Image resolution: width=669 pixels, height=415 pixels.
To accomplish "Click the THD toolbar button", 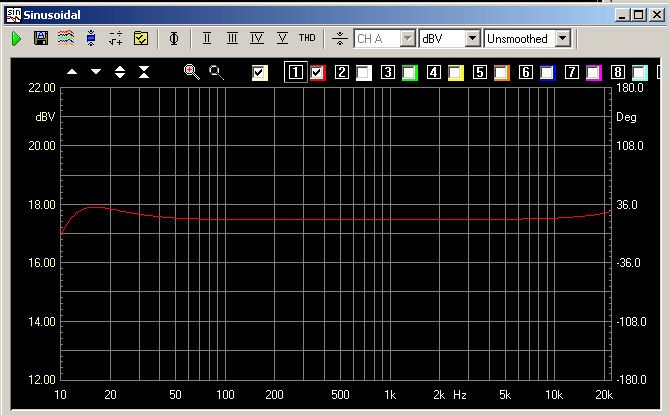I will tap(307, 38).
